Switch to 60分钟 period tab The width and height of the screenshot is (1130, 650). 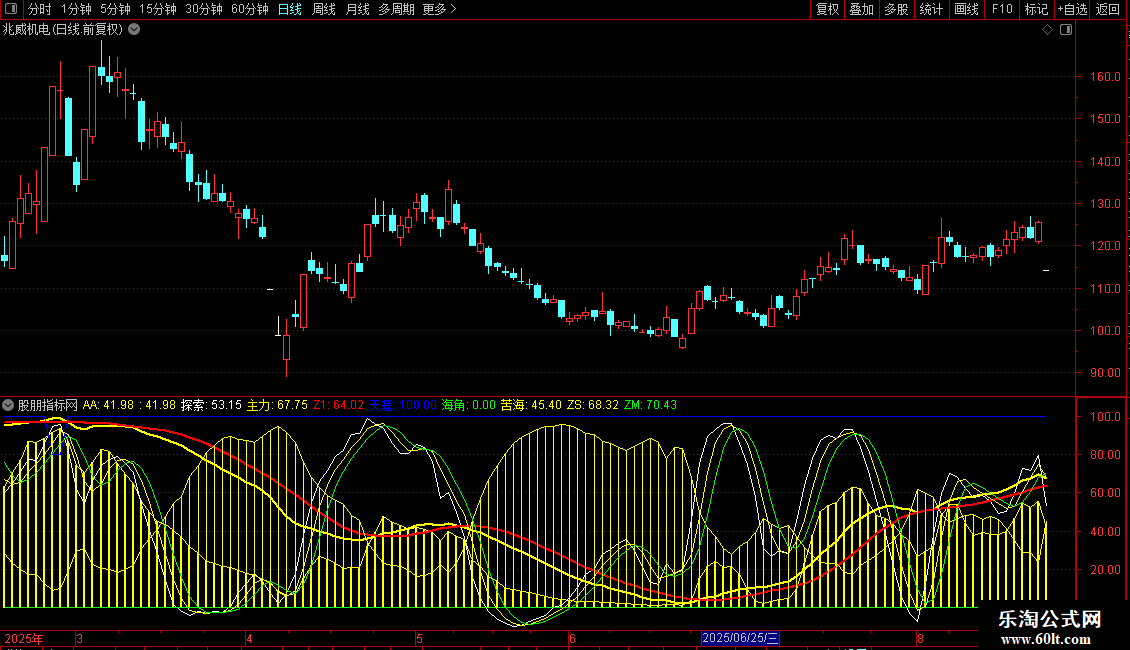tap(249, 9)
